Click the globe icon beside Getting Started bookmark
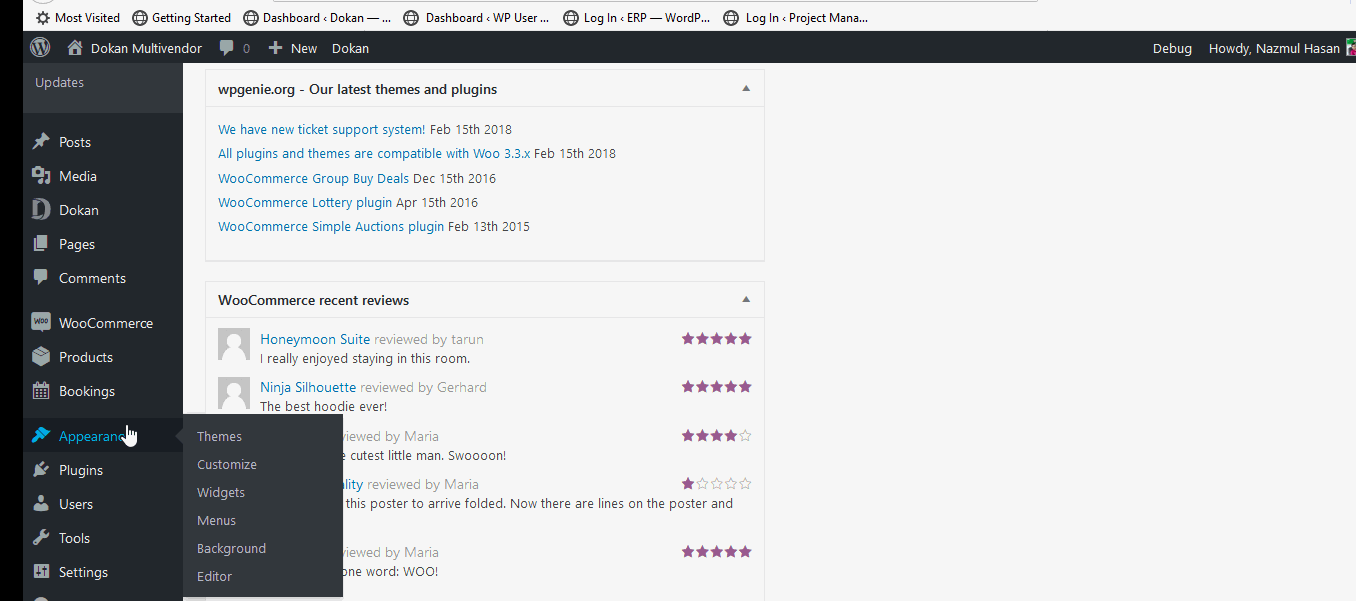This screenshot has width=1356, height=601. (x=140, y=17)
